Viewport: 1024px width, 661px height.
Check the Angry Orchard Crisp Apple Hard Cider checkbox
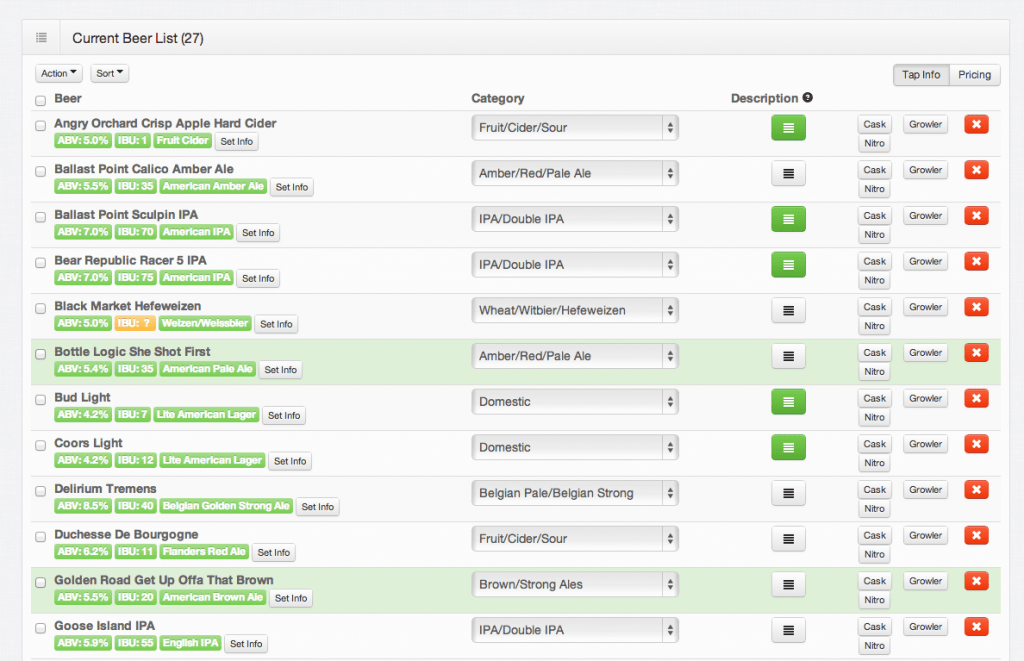[40, 125]
